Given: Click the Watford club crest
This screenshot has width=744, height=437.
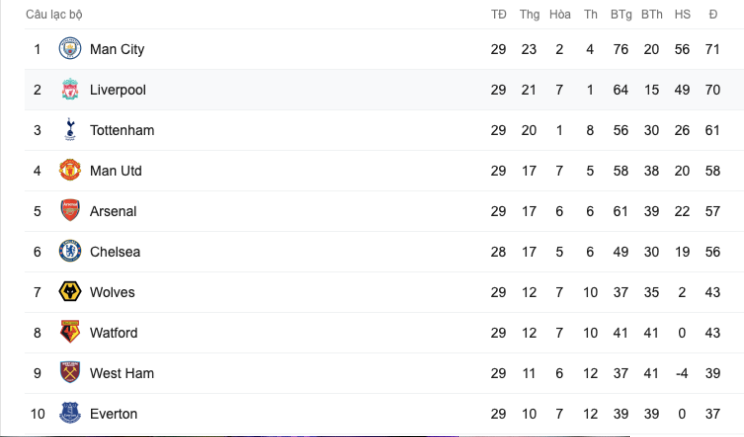Looking at the screenshot, I should [x=69, y=332].
